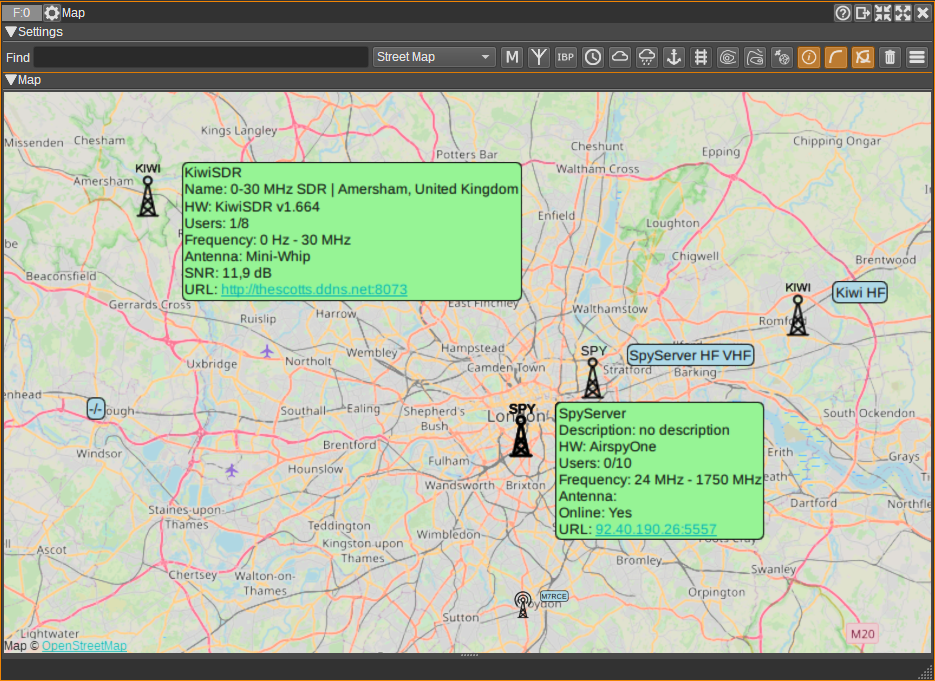Click the -/- label near Slough
The image size is (935, 681).
point(95,408)
